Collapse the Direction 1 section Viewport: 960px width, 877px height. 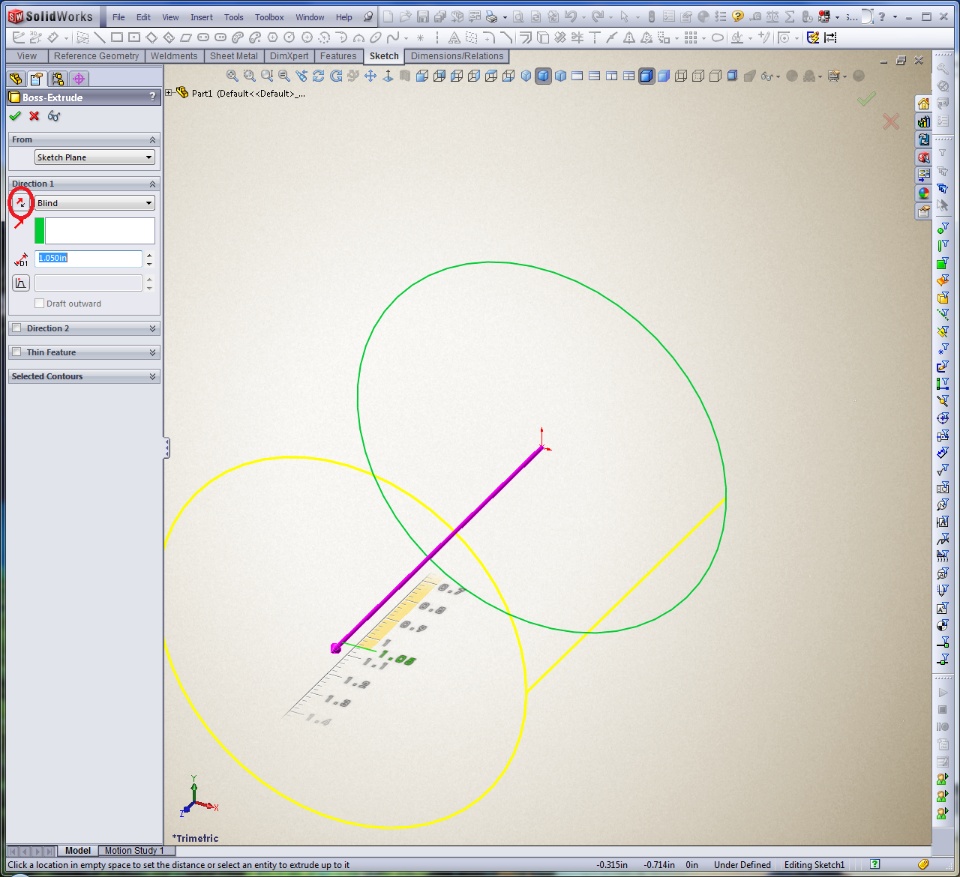(x=152, y=184)
